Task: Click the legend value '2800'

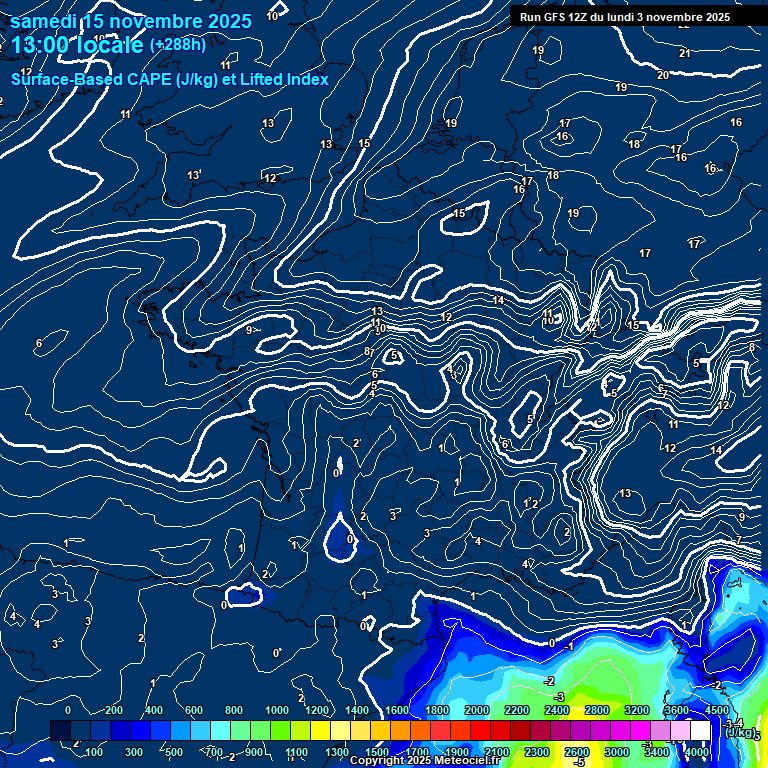Action: 597,710
